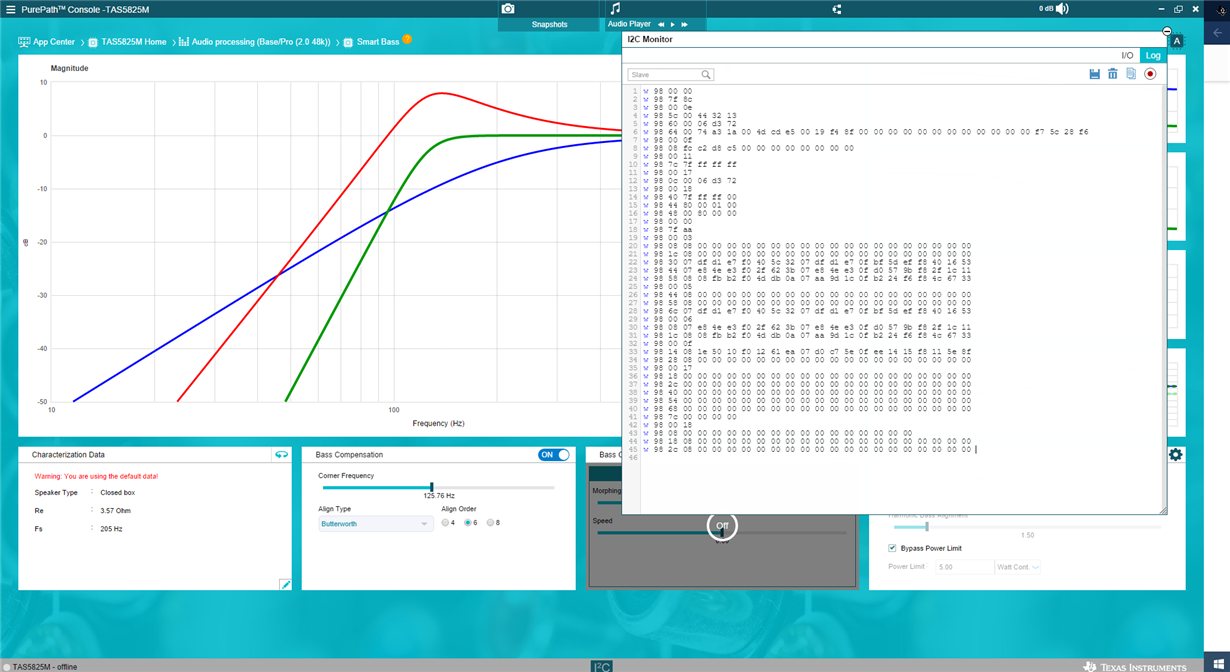Click the I2C button in the status bar
This screenshot has width=1230, height=672.
point(601,666)
